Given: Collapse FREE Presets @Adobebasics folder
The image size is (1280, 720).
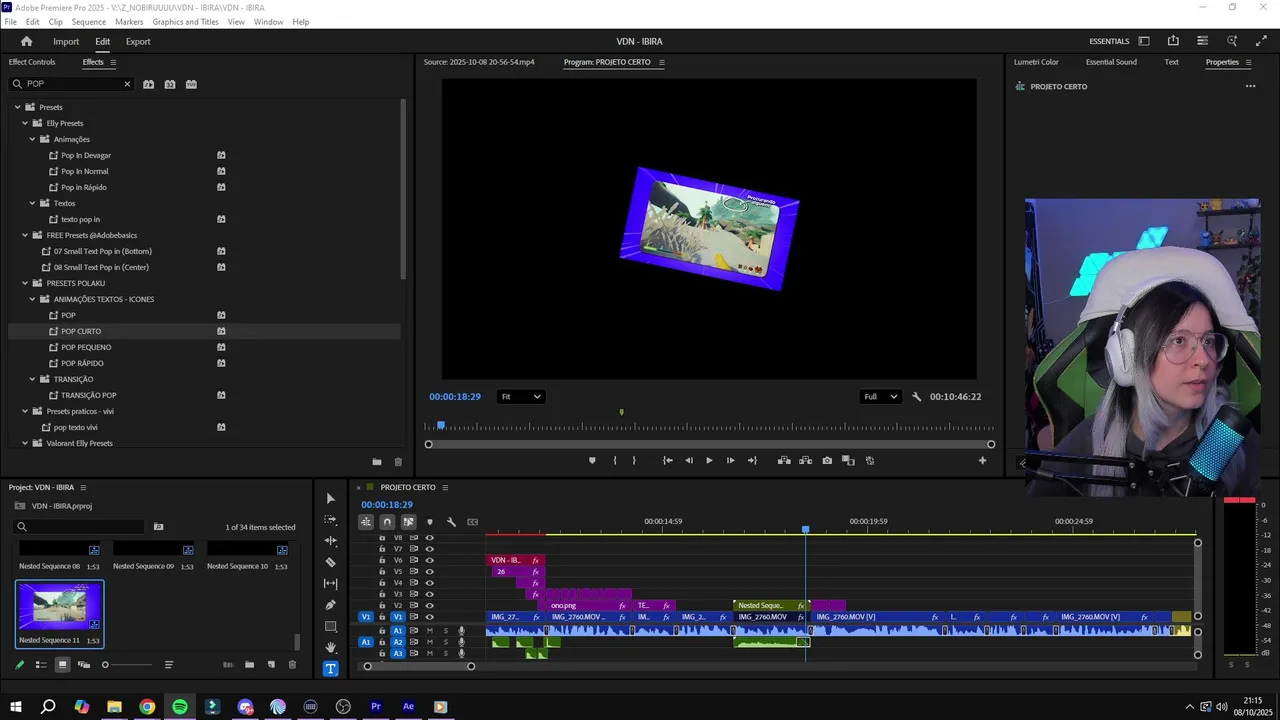Looking at the screenshot, I should pos(25,235).
